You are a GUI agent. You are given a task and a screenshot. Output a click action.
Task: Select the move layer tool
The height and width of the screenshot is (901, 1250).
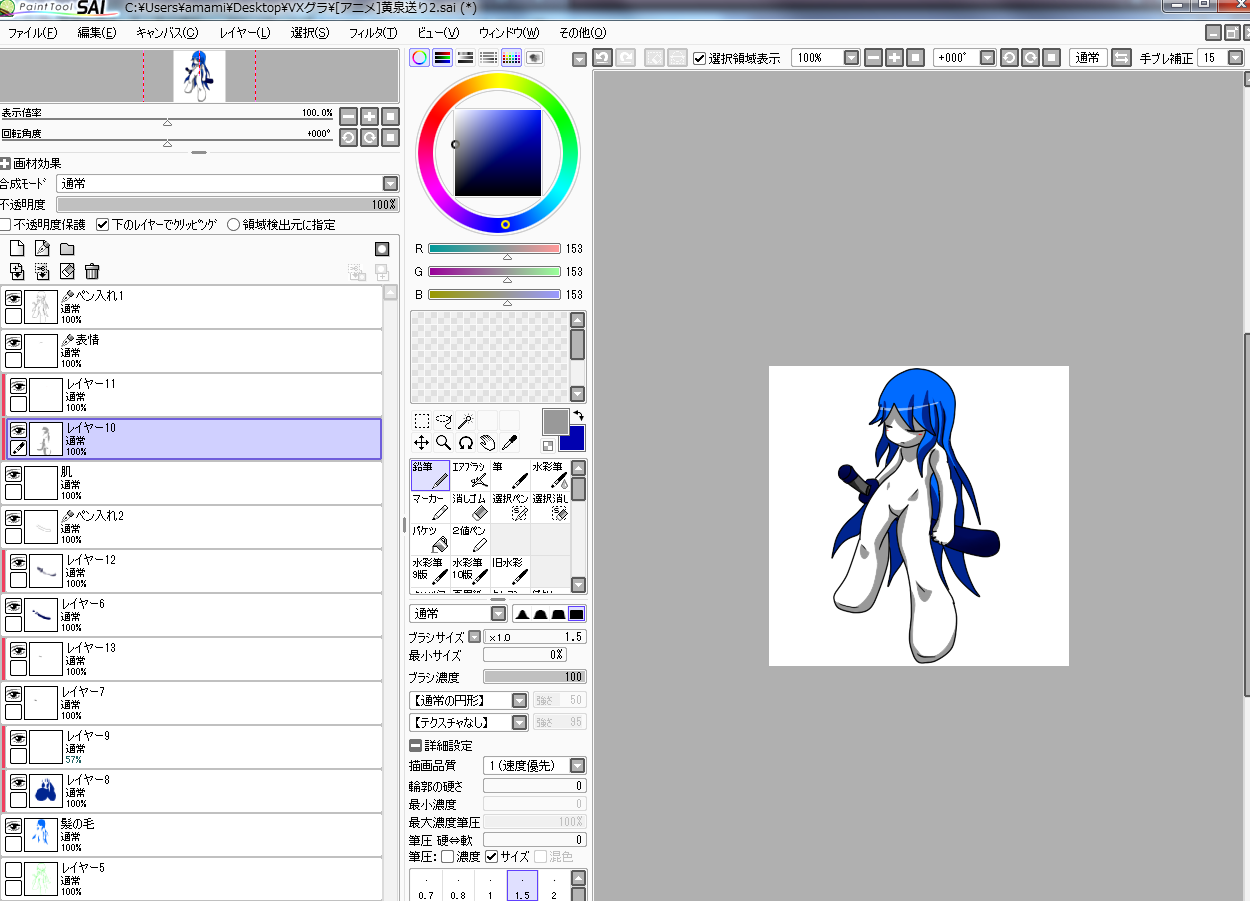[x=422, y=442]
